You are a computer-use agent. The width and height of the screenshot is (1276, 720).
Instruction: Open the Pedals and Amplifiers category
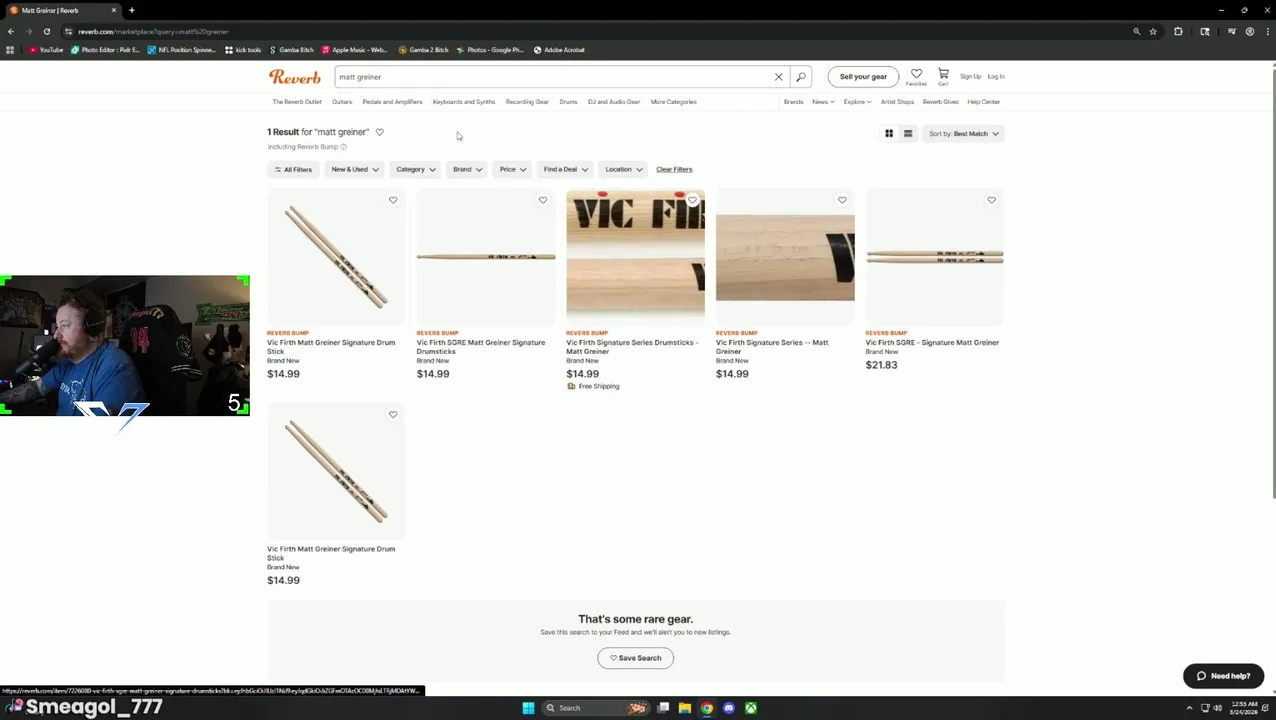click(x=392, y=102)
